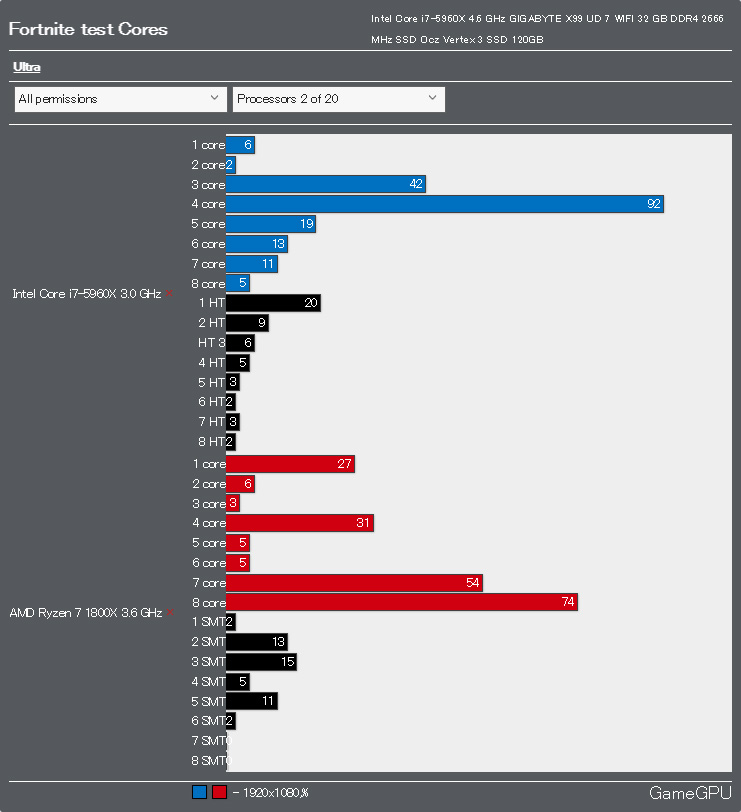
Task: Click the blue 5 core bar showing 19
Action: [x=271, y=224]
